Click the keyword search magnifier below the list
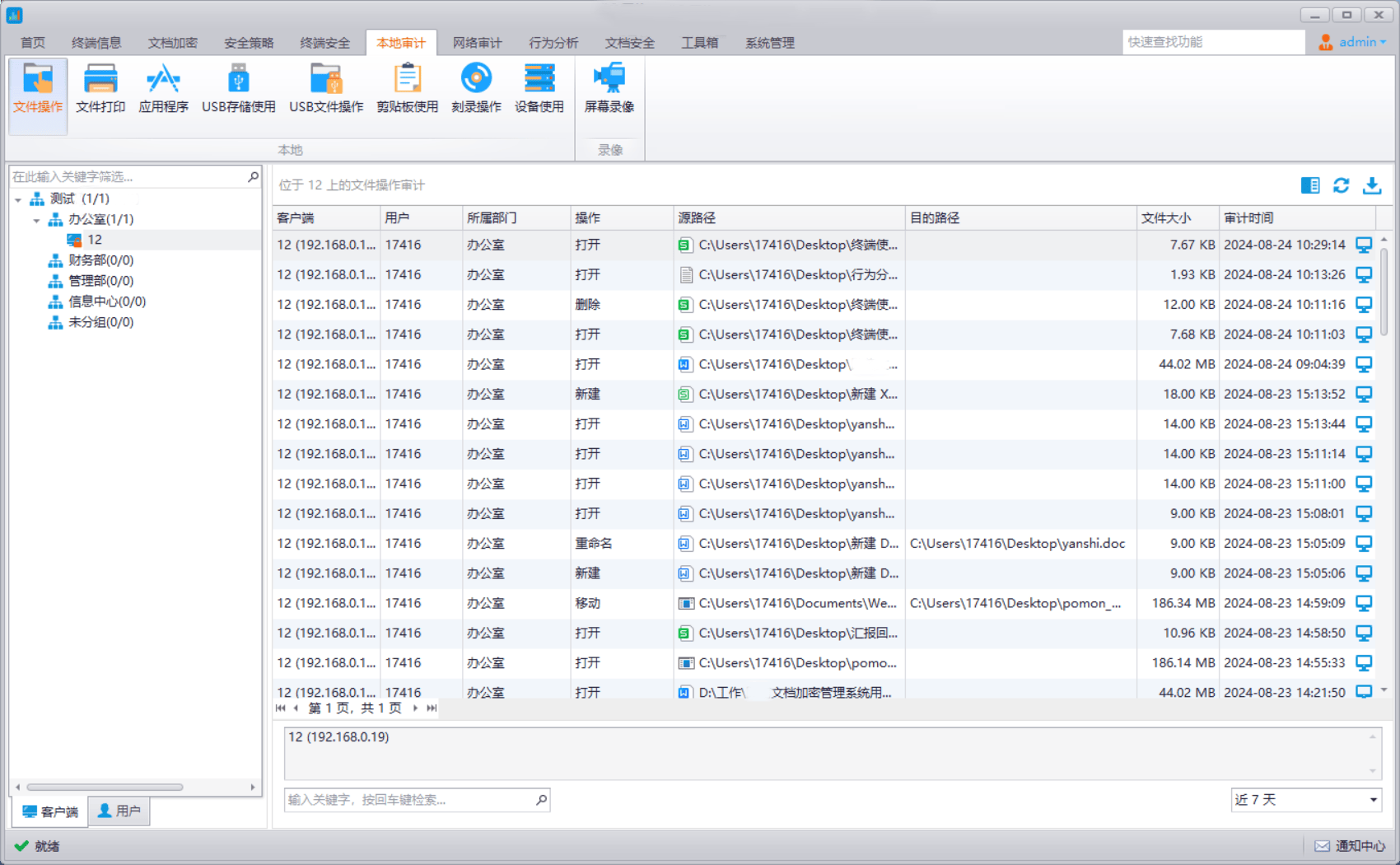Image resolution: width=1400 pixels, height=865 pixels. tap(541, 800)
